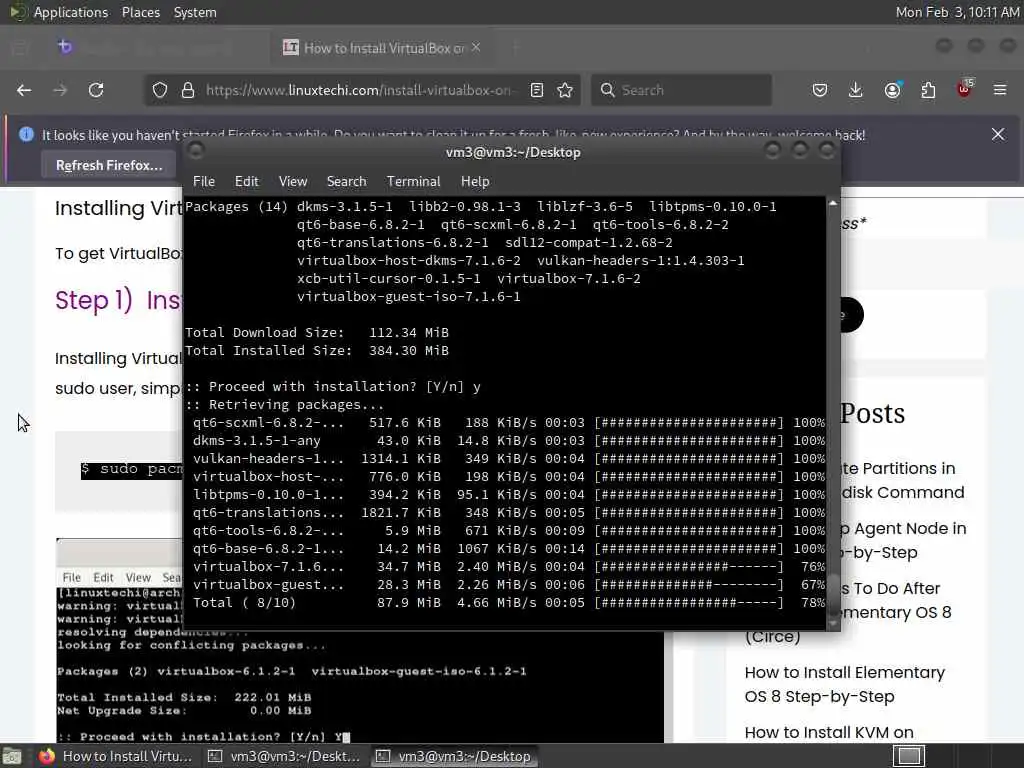Open the Firefox downloads panel
The image size is (1024, 768).
[x=856, y=90]
